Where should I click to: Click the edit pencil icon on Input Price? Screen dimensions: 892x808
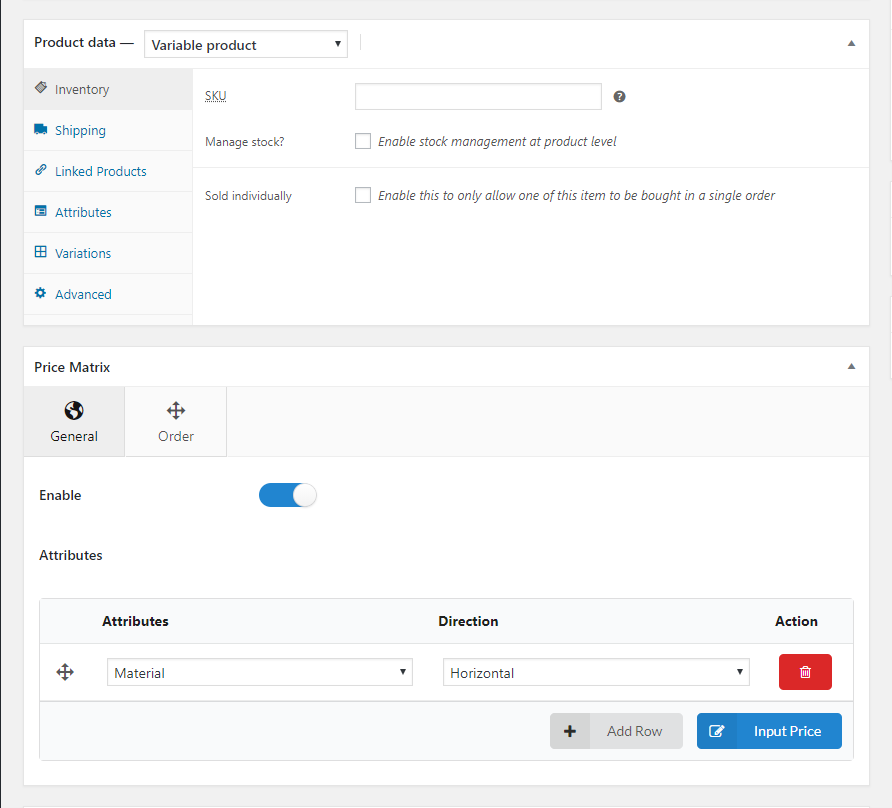(x=716, y=731)
